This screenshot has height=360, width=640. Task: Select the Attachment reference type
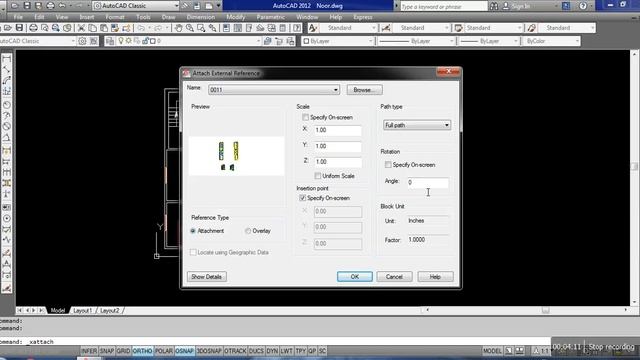[193, 231]
